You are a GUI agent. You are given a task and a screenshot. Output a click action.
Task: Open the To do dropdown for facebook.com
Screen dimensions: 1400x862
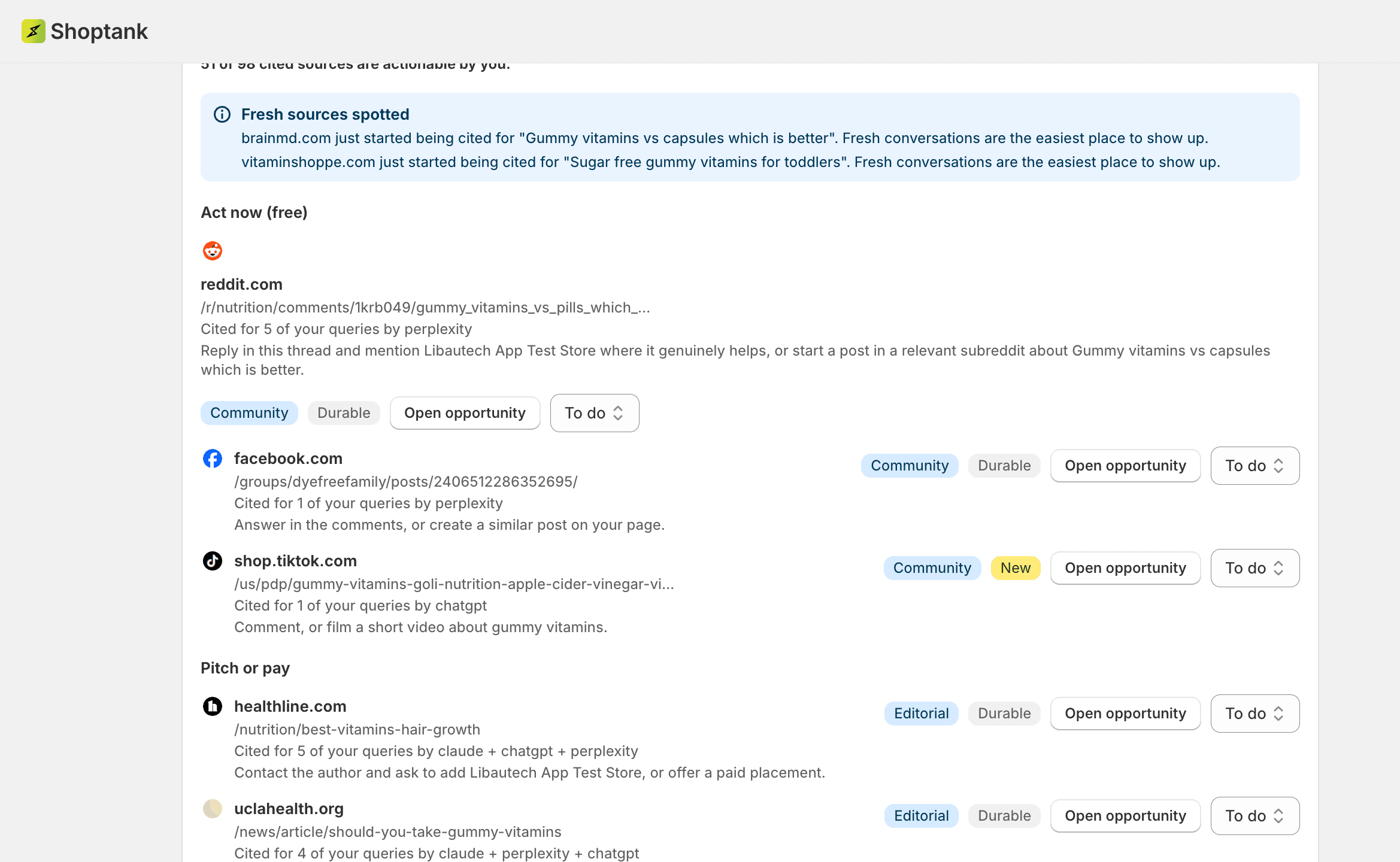point(1255,466)
